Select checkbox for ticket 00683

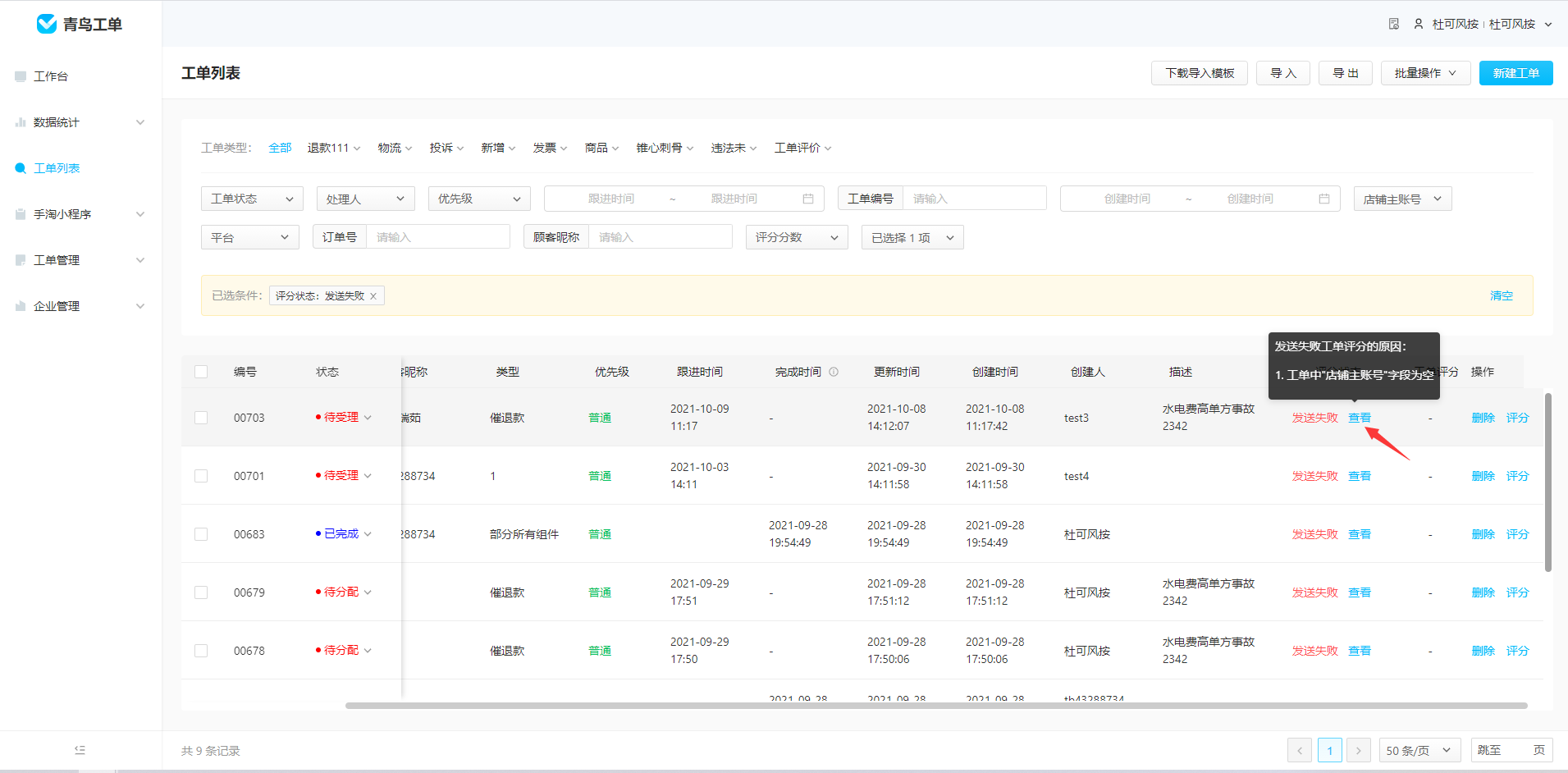[201, 534]
